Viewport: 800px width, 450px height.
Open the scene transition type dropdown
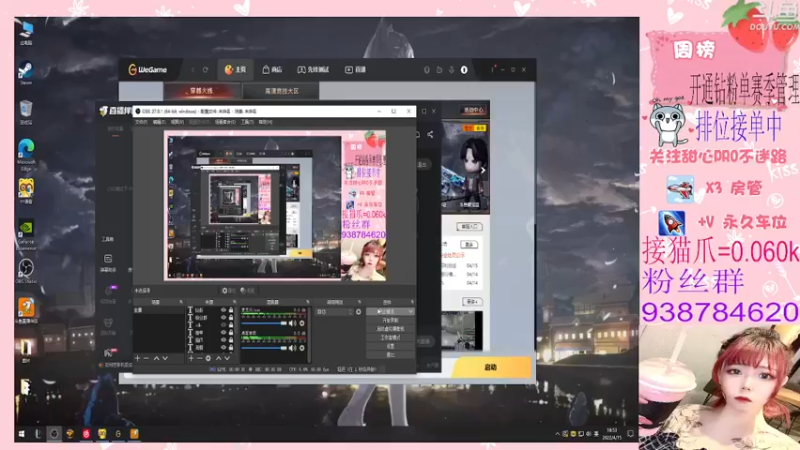333,312
